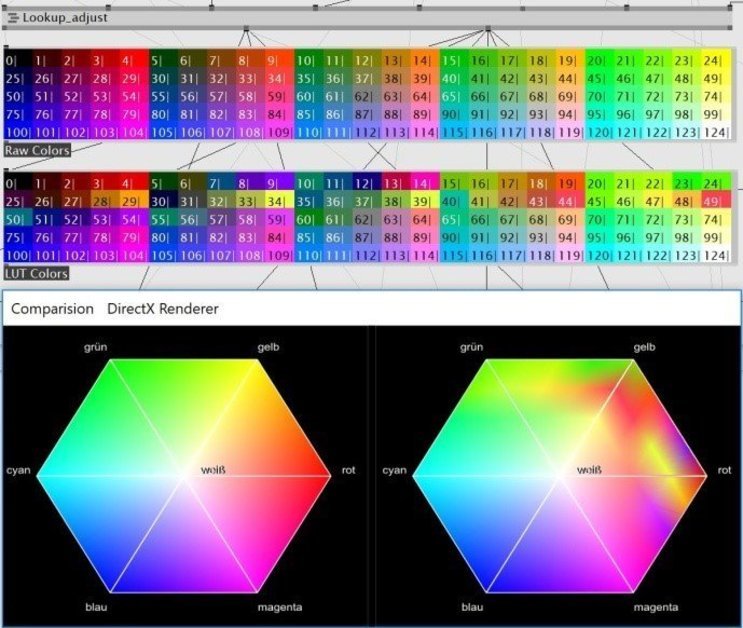Viewport: 743px width, 628px height.
Task: Pick swatch 24 in Raw Colors grid
Action: point(714,61)
